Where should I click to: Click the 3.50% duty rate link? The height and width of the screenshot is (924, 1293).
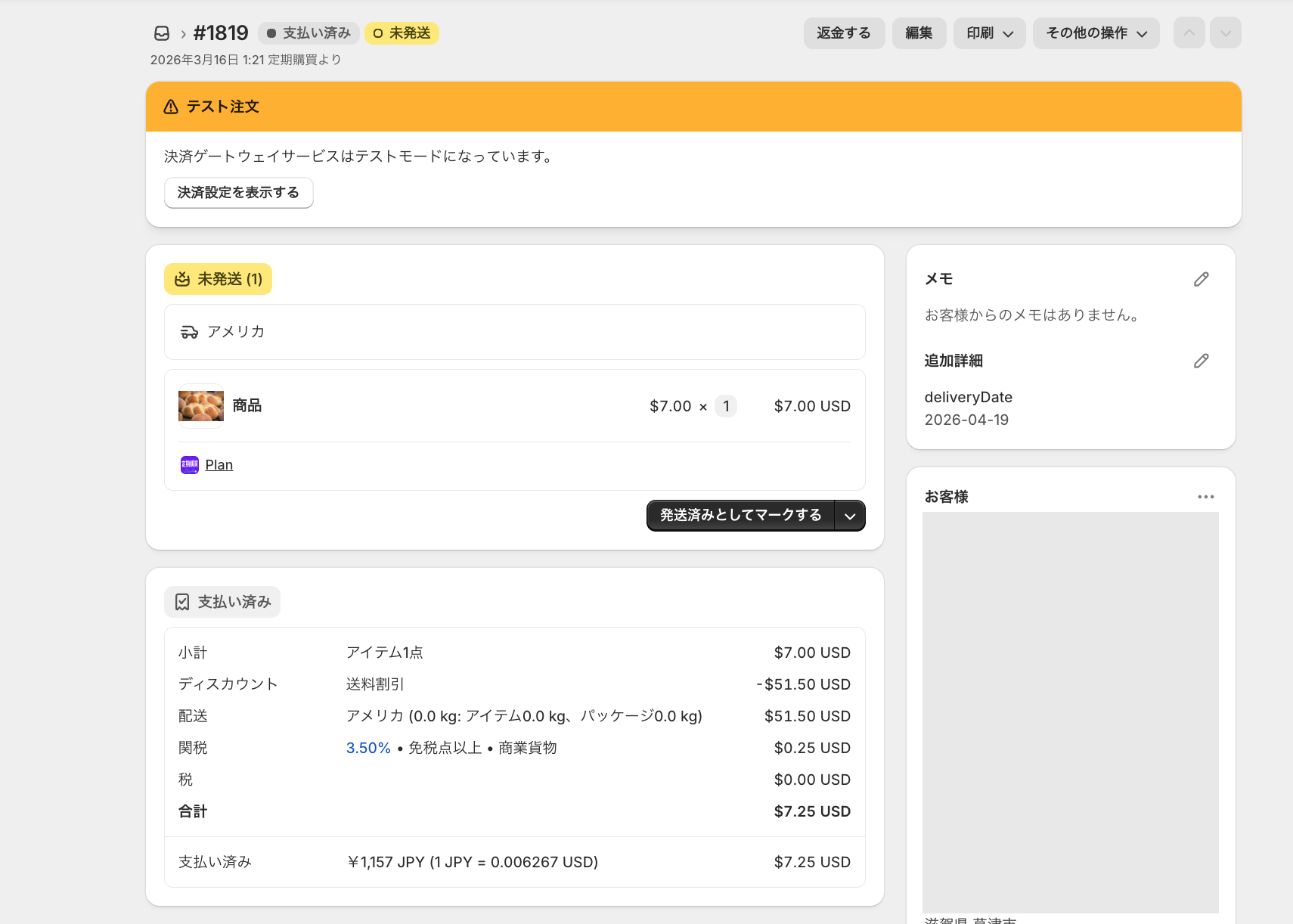(368, 748)
